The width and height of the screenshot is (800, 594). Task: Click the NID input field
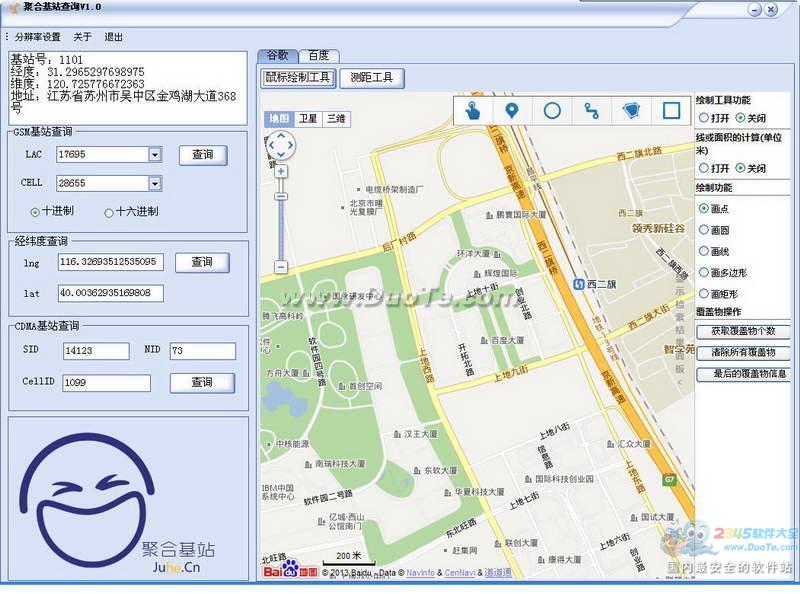click(x=203, y=351)
